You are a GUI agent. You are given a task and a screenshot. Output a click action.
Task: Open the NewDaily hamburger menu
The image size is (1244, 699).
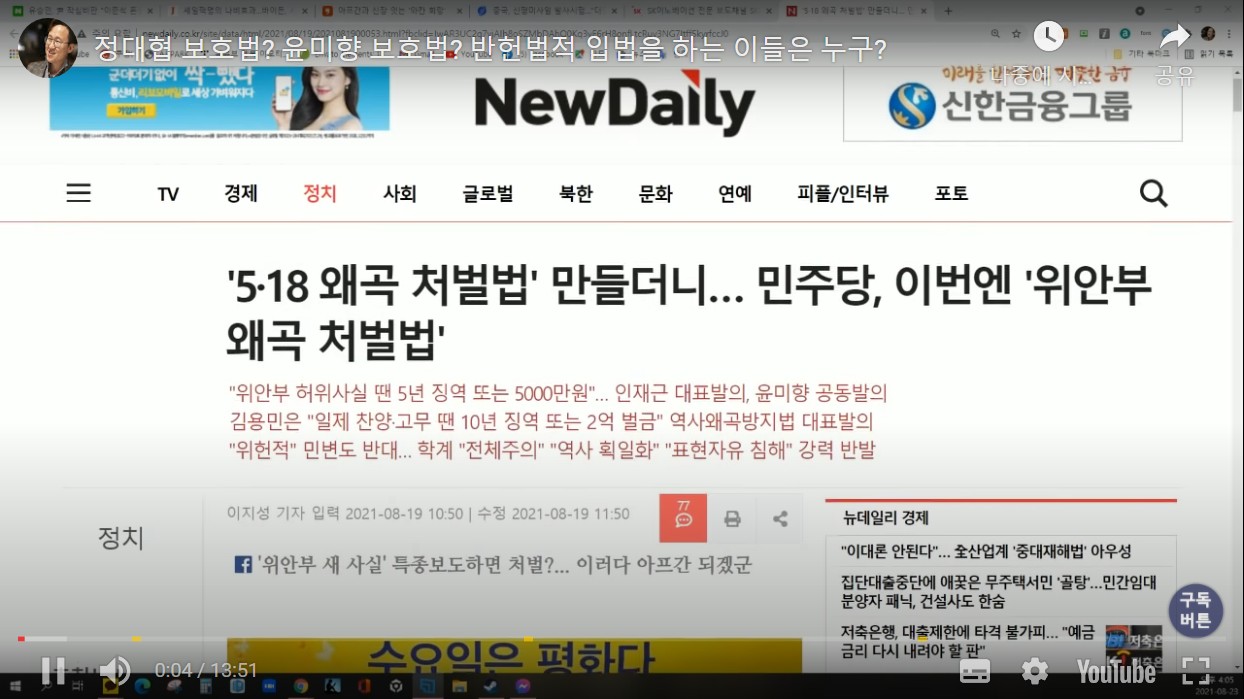[79, 193]
